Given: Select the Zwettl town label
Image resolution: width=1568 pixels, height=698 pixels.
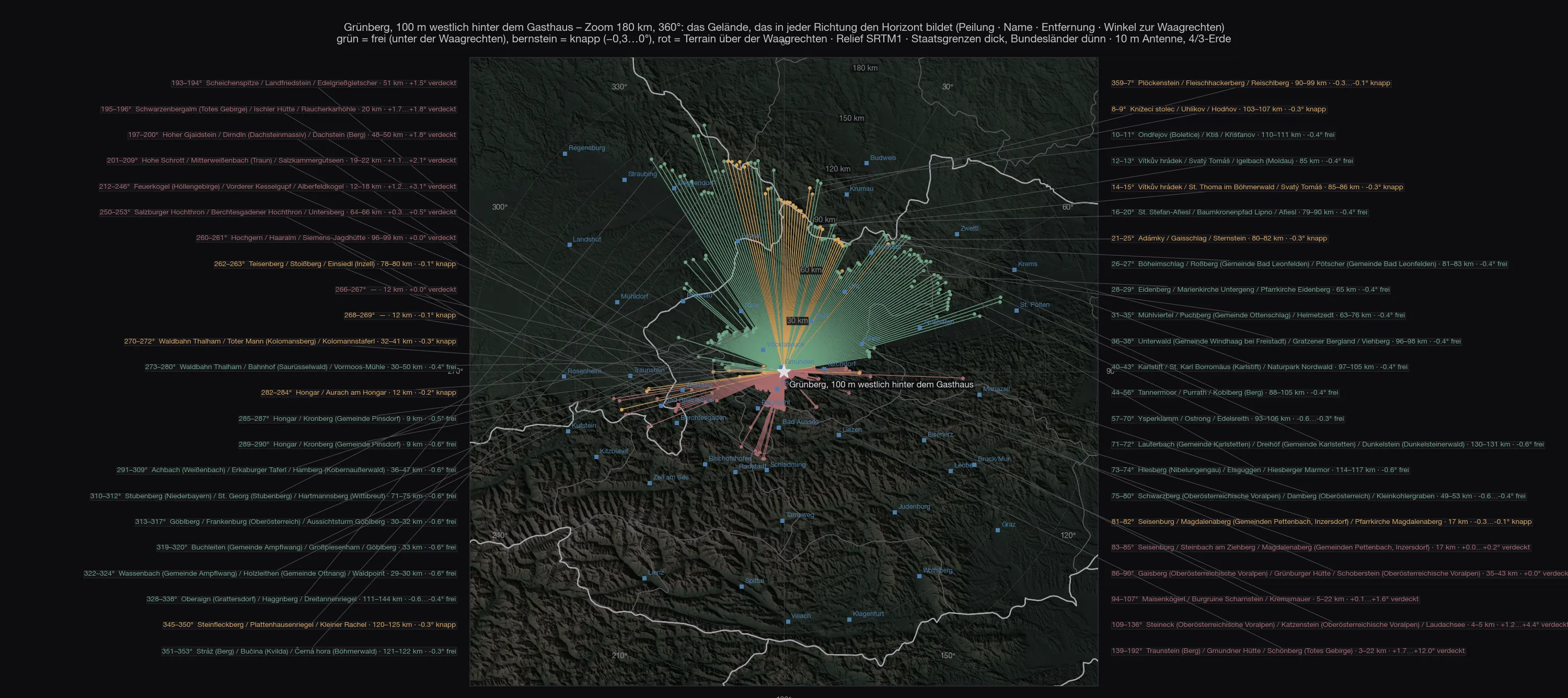Looking at the screenshot, I should [x=970, y=229].
